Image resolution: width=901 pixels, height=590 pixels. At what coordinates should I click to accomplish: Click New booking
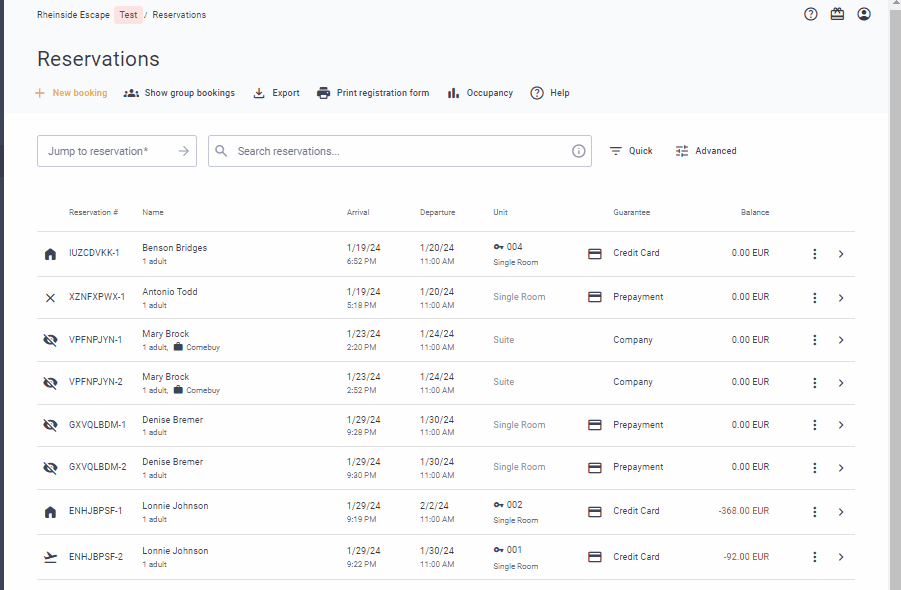[71, 93]
